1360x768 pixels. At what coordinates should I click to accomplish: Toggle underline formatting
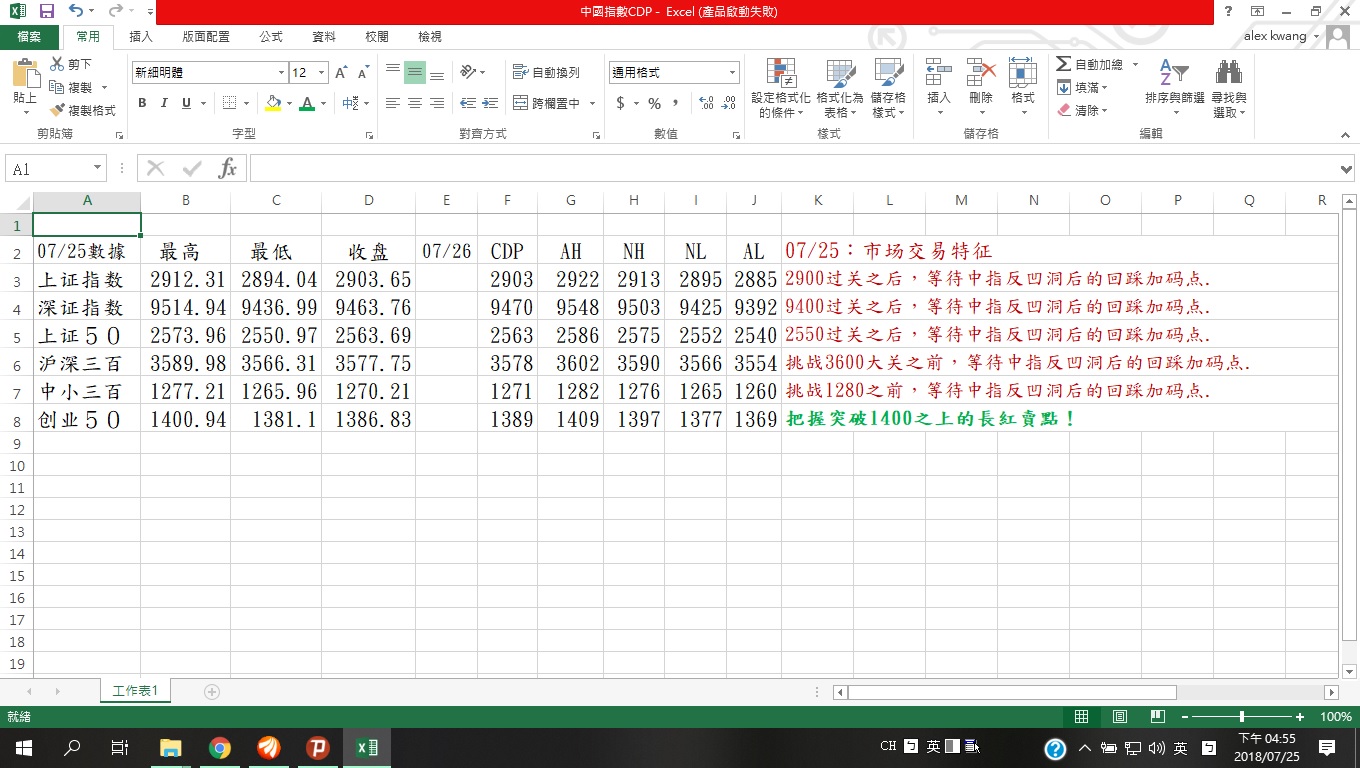(187, 103)
